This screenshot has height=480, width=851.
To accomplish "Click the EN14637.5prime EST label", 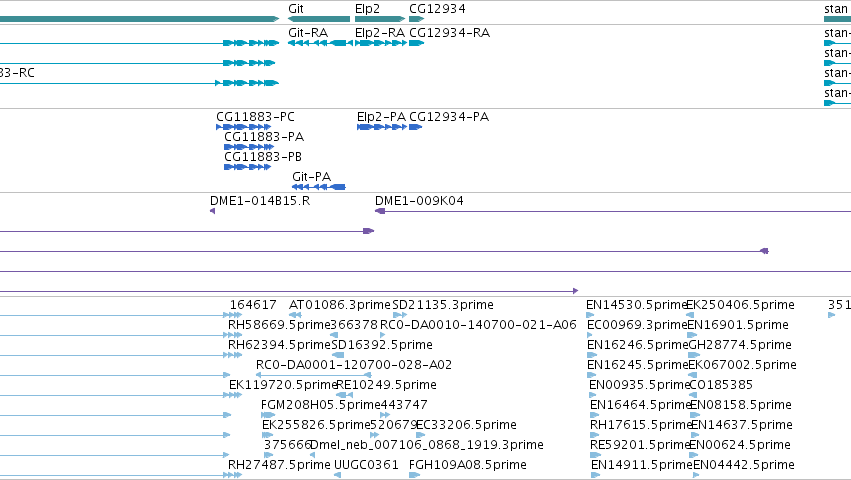I will point(742,426).
